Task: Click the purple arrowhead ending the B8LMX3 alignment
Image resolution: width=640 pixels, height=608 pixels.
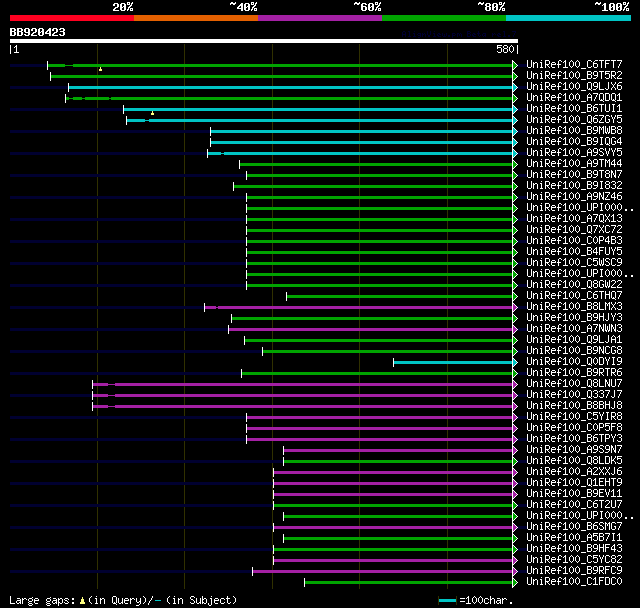Action: point(515,307)
